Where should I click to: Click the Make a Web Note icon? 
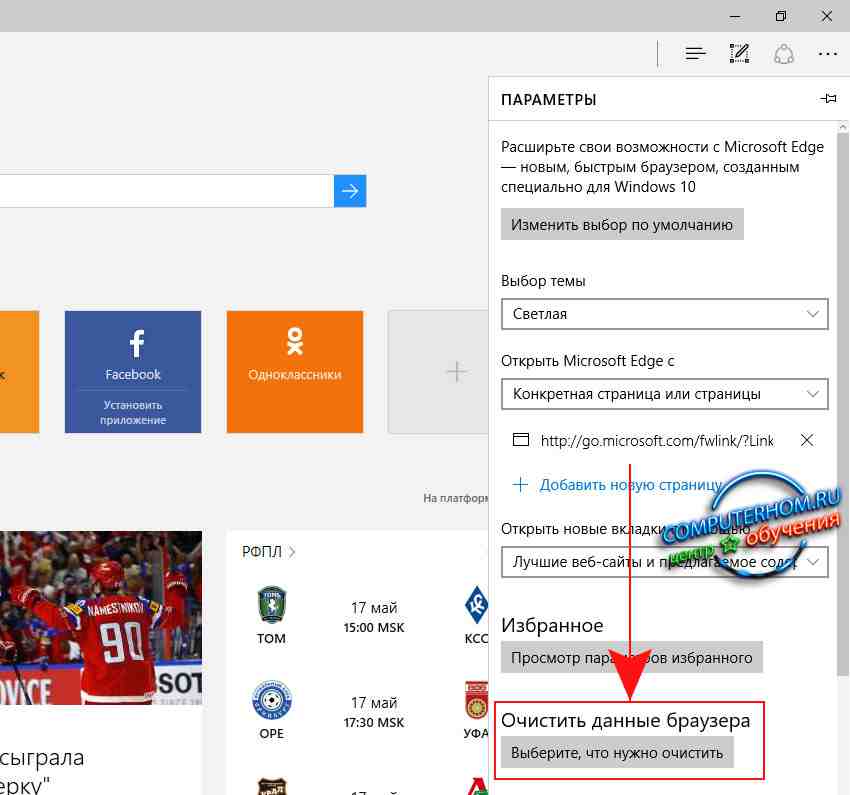click(740, 54)
